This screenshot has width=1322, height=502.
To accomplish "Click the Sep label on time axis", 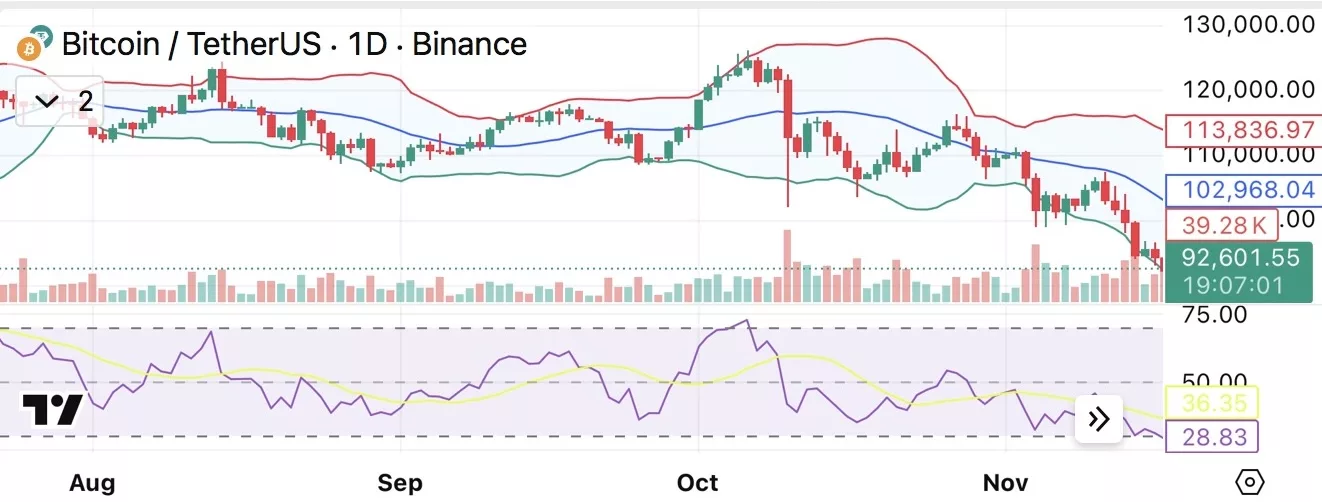I will coord(400,483).
